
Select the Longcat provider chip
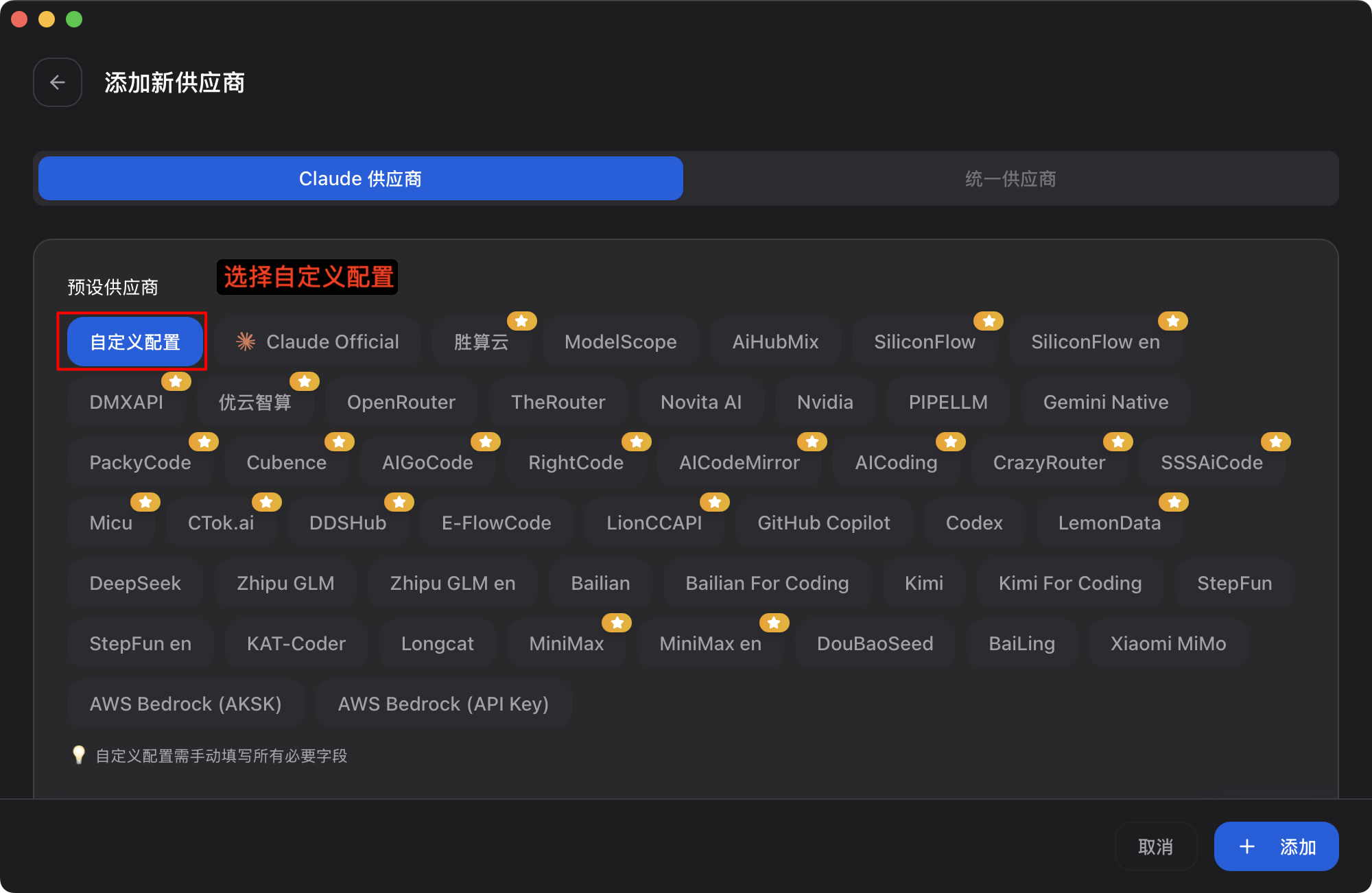pyautogui.click(x=438, y=643)
